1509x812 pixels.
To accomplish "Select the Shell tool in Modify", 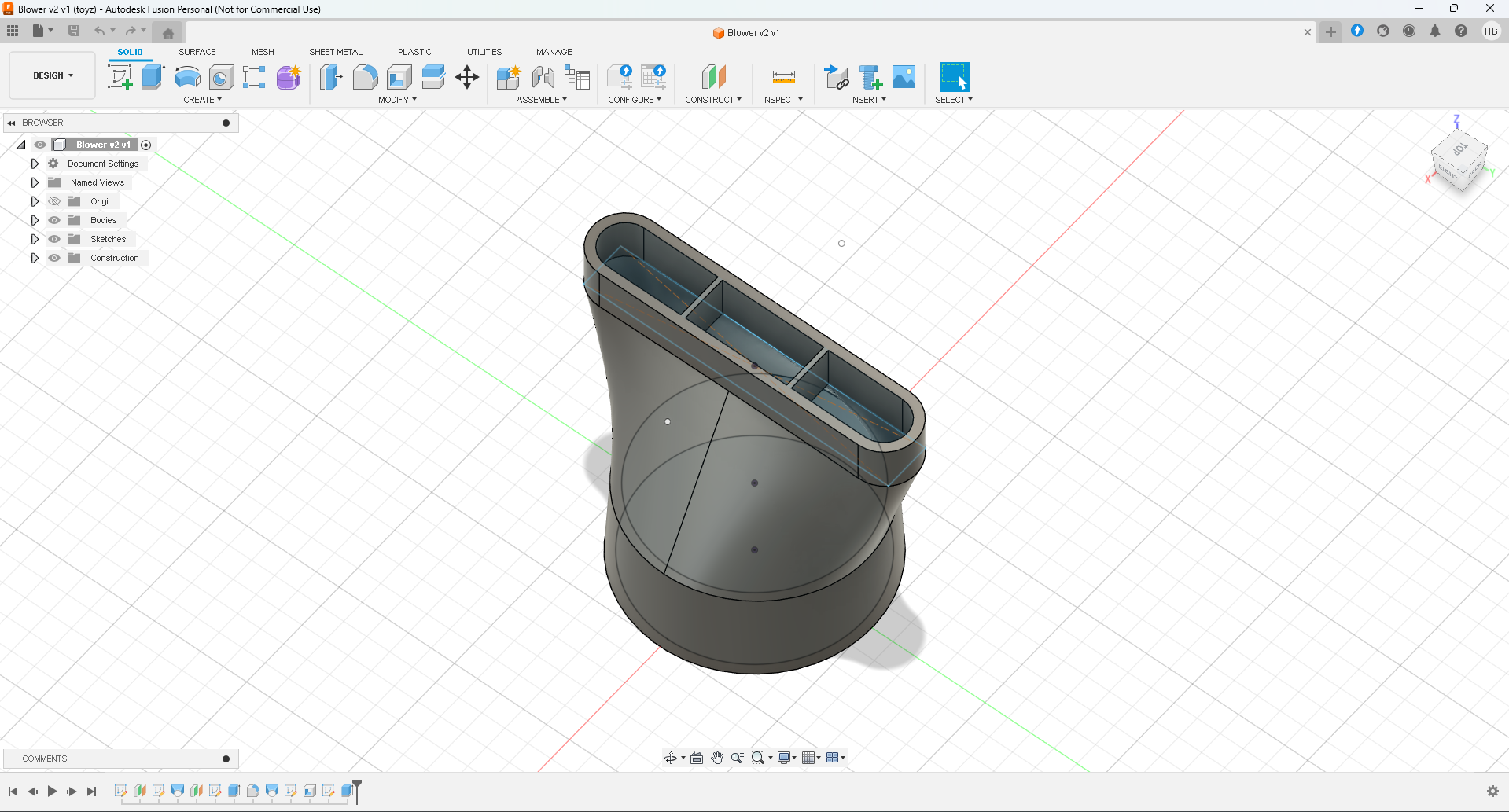I will tap(399, 77).
